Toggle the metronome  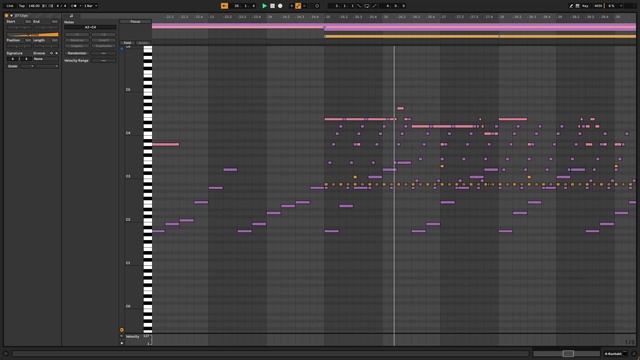(x=74, y=6)
